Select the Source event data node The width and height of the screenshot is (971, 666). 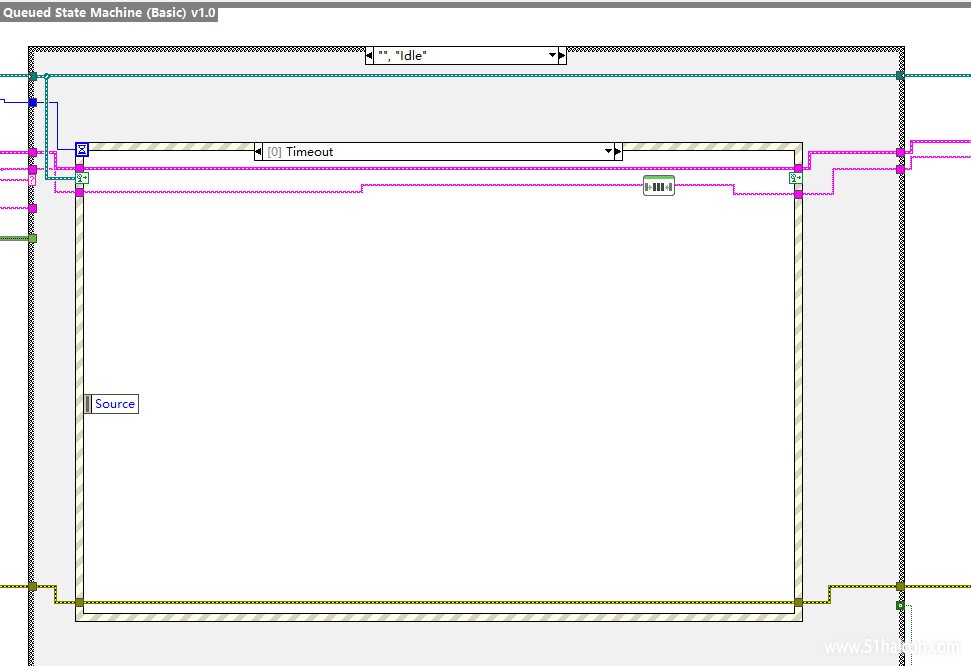point(111,404)
